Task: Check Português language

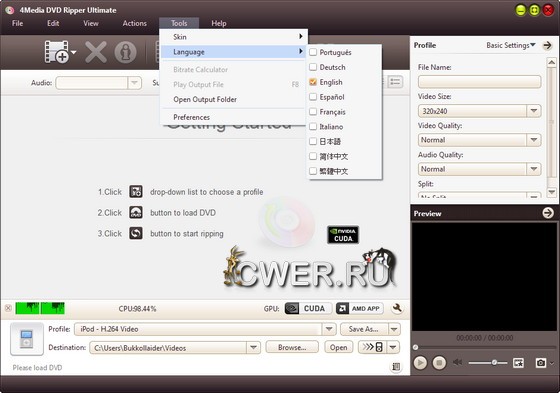Action: [x=313, y=52]
